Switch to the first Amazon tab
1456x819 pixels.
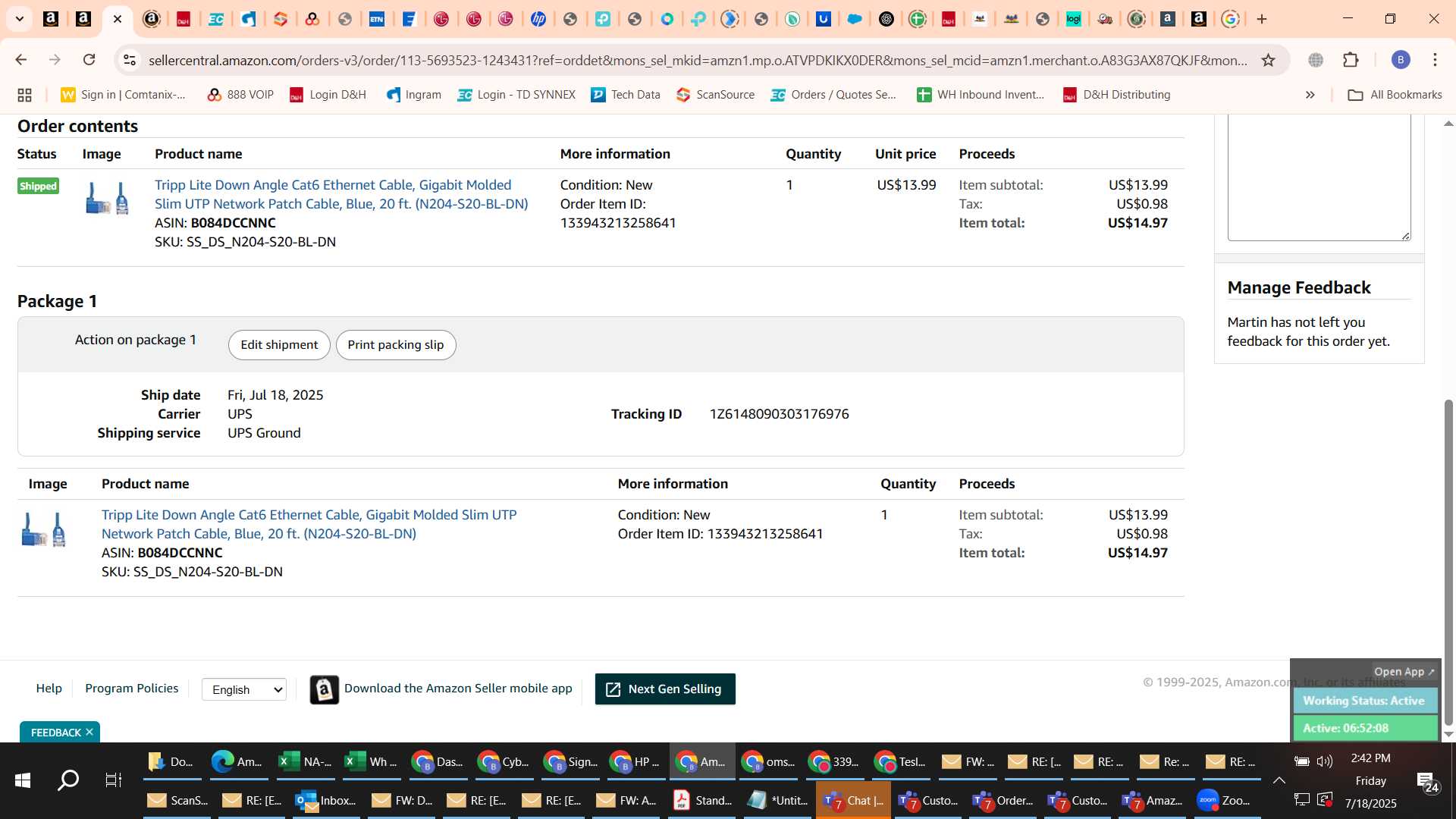click(x=51, y=19)
